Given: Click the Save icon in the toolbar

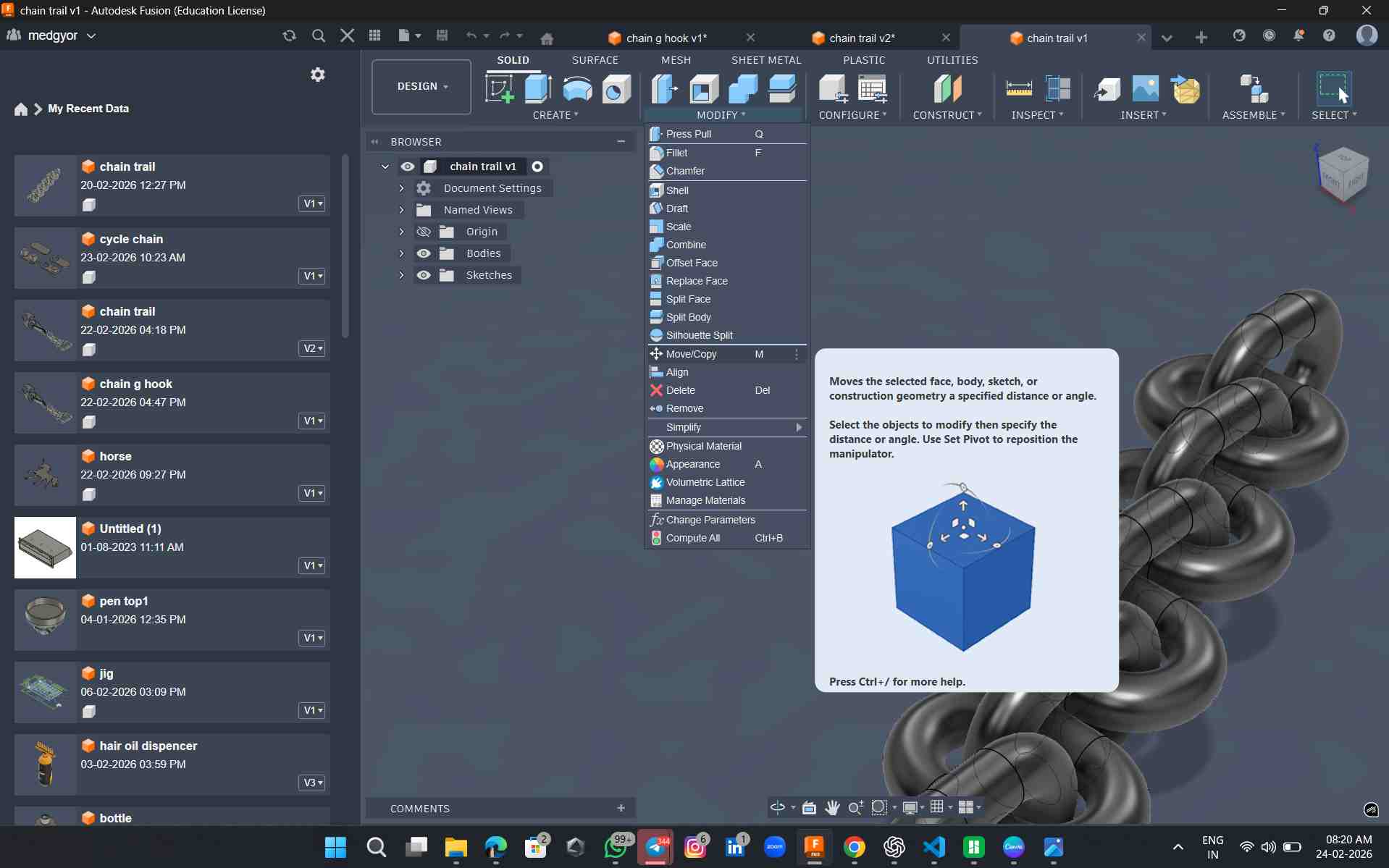Looking at the screenshot, I should 442,35.
